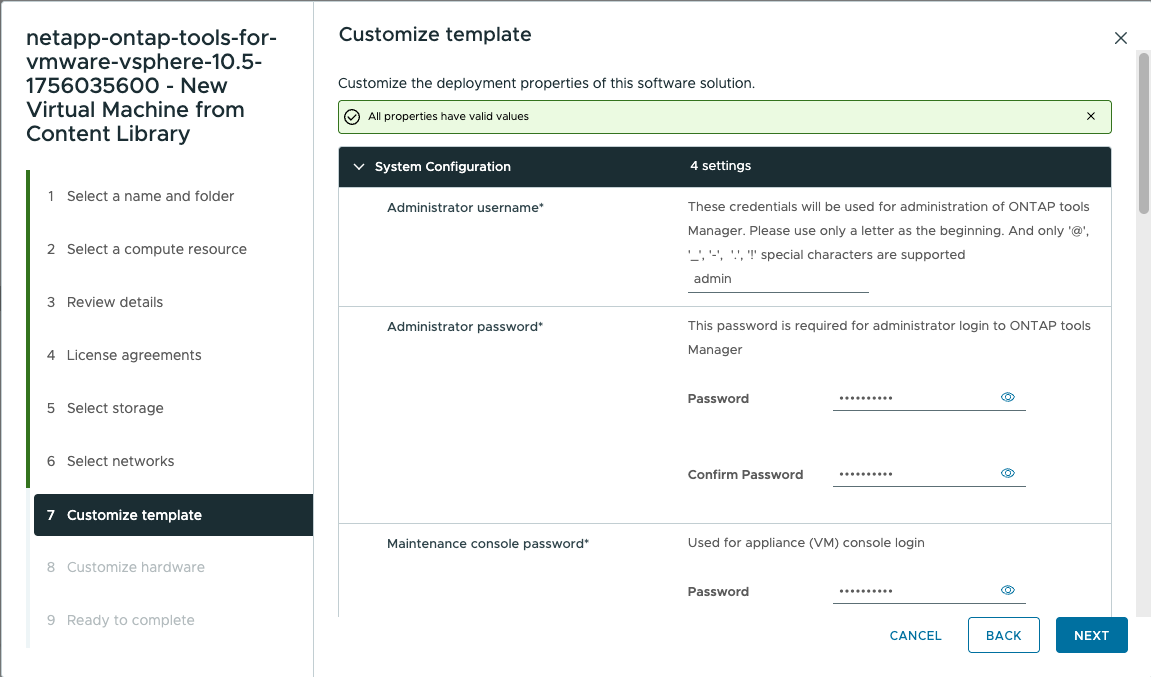Jump to the 'Review details' step
1151x677 pixels.
click(114, 302)
